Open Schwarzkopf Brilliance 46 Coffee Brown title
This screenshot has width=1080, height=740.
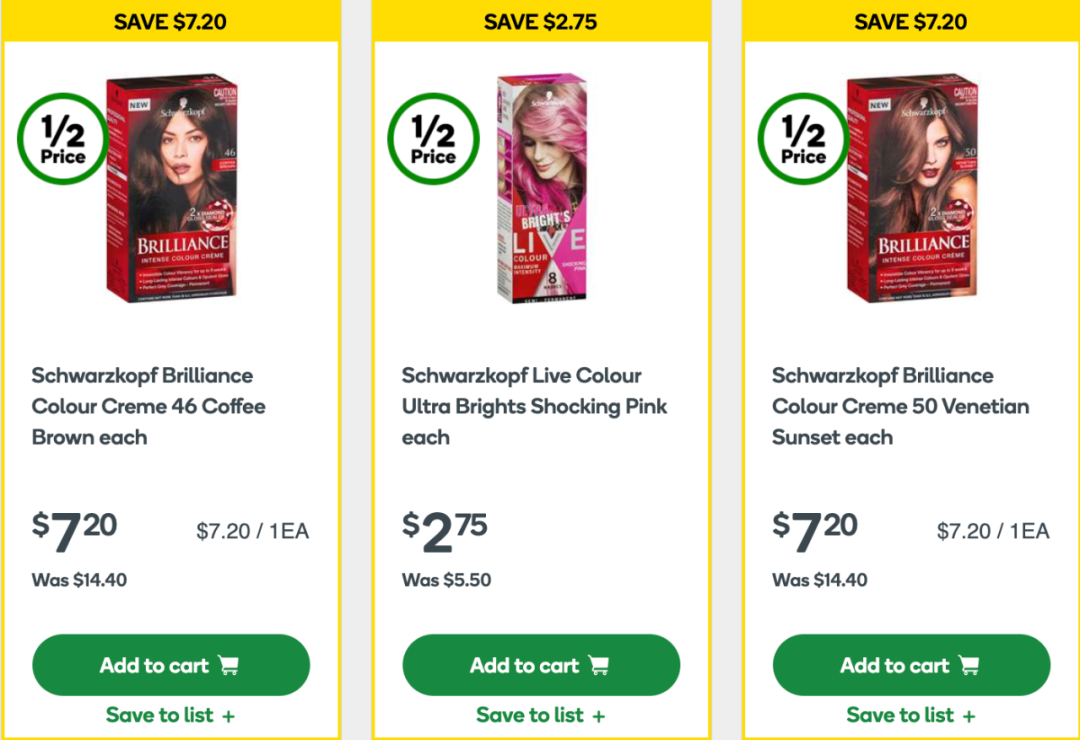point(149,407)
